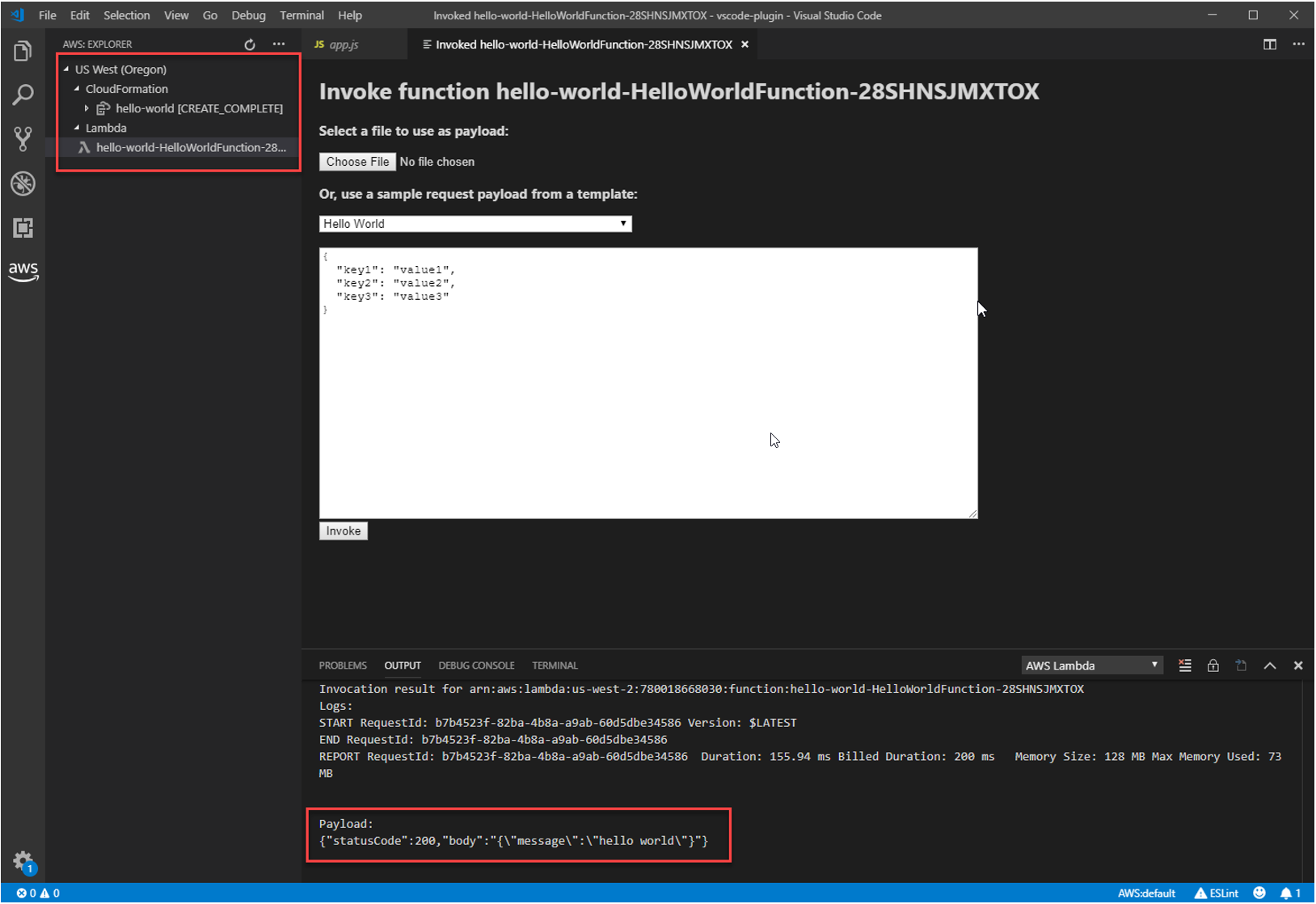The width and height of the screenshot is (1316, 904).
Task: Open errors and warnings count in status bar
Action: pyautogui.click(x=38, y=893)
